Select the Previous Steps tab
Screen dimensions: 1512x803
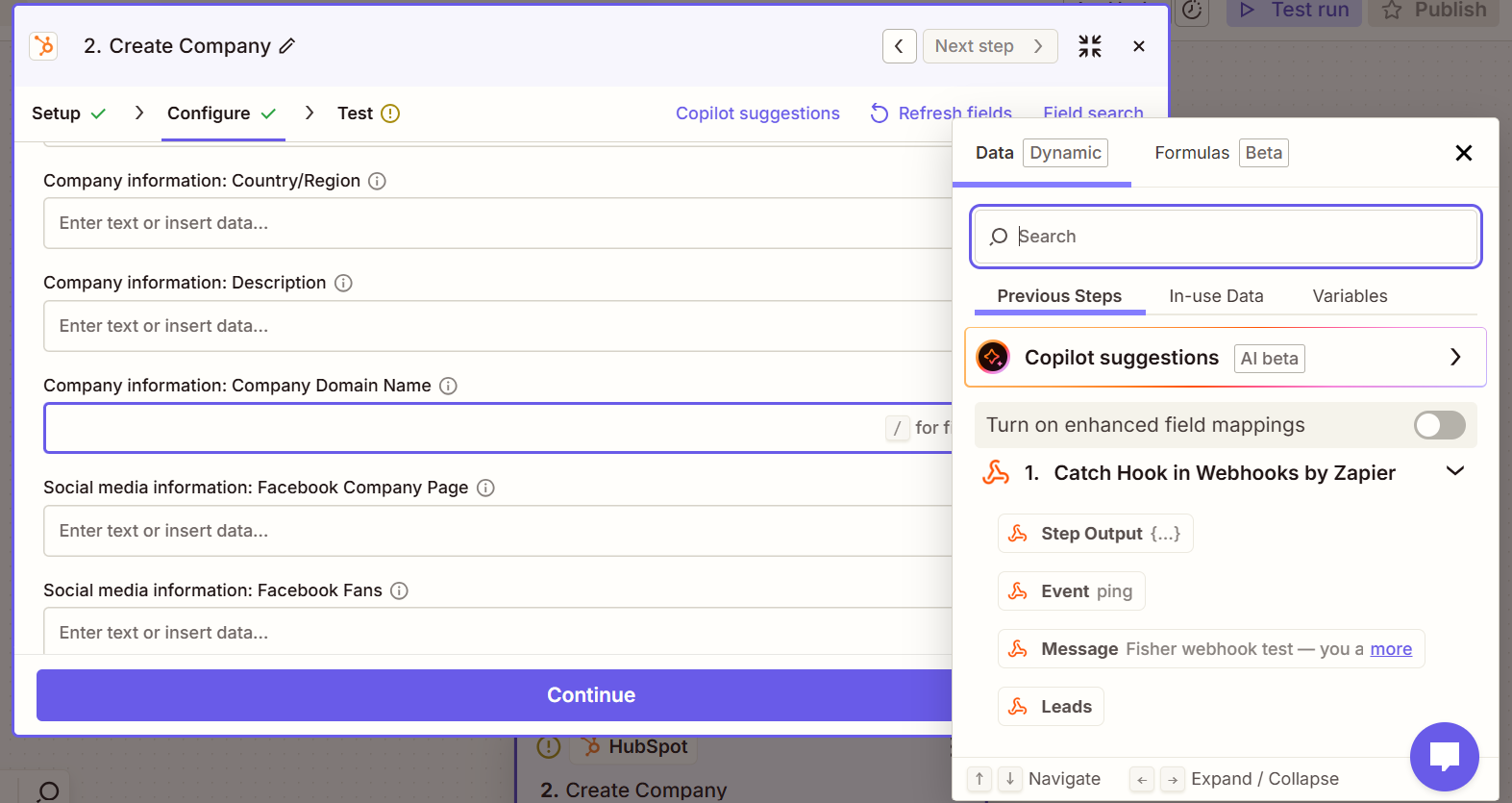1059,296
